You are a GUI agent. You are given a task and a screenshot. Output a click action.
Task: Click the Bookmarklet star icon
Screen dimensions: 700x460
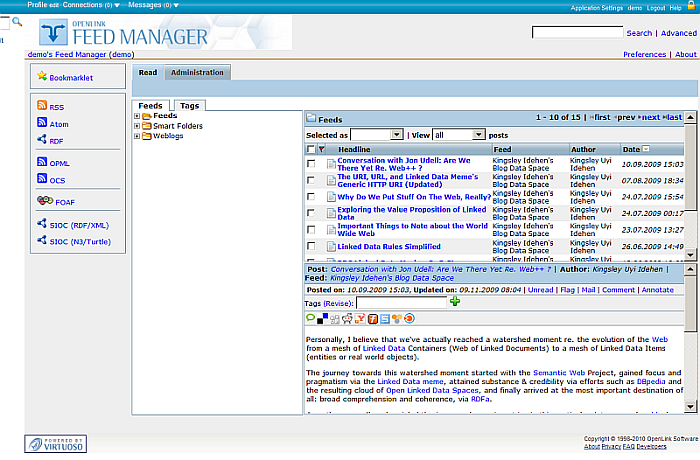click(41, 75)
